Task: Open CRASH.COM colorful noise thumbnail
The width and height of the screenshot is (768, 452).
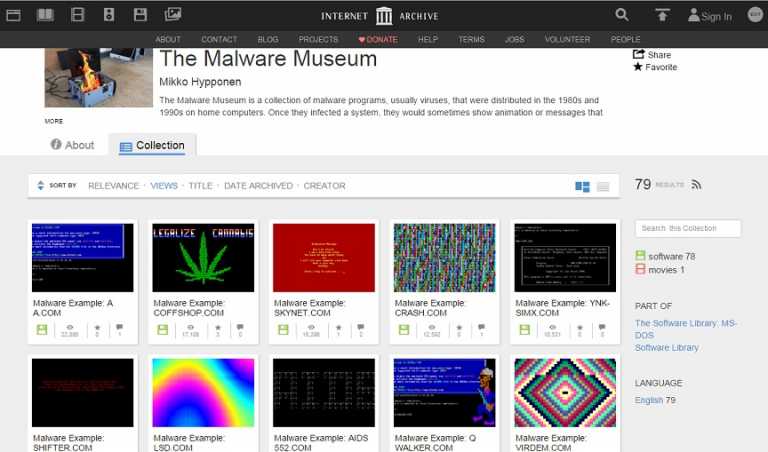Action: click(x=444, y=258)
